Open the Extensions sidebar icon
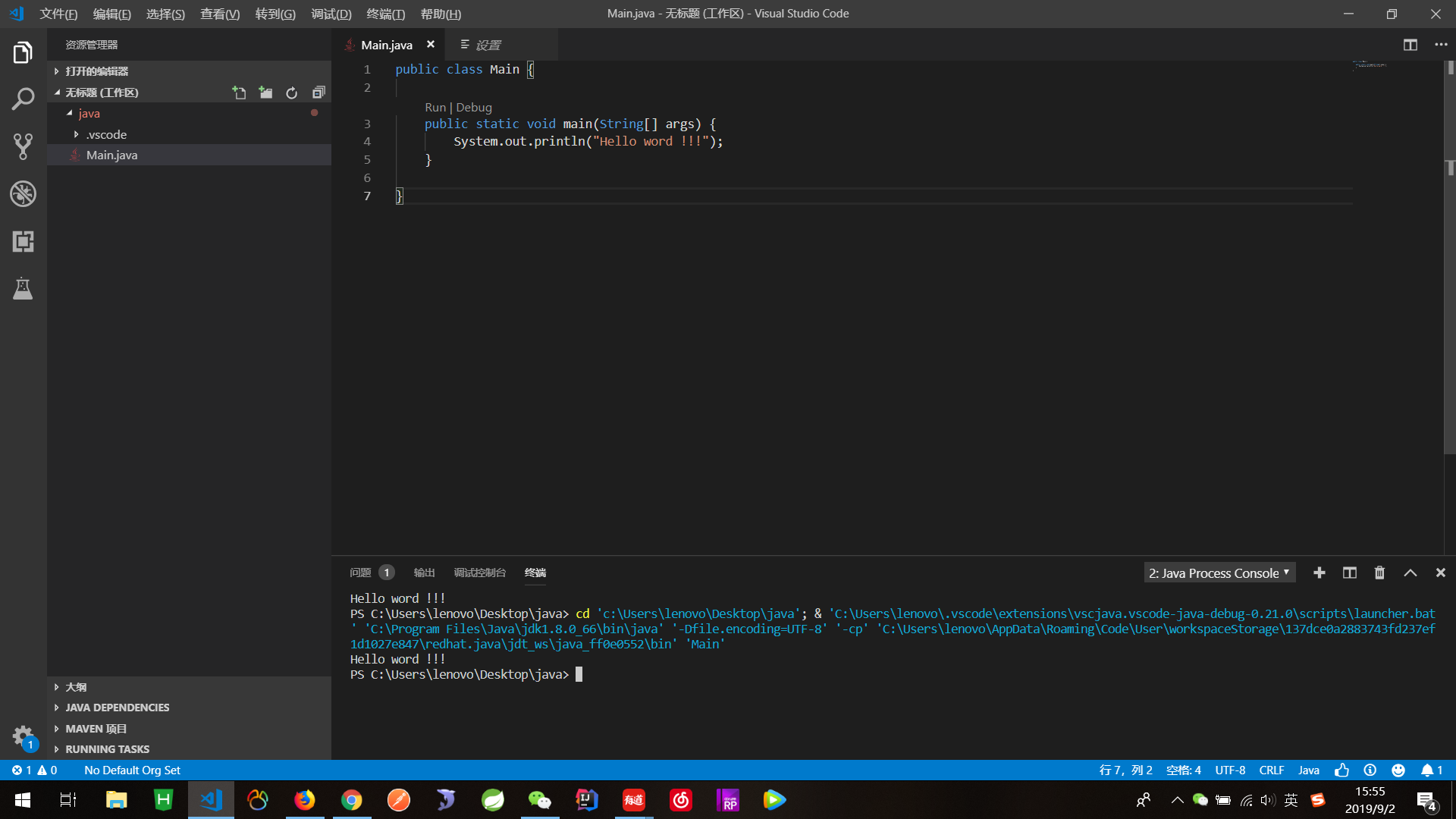Viewport: 1456px width, 819px height. [x=23, y=242]
